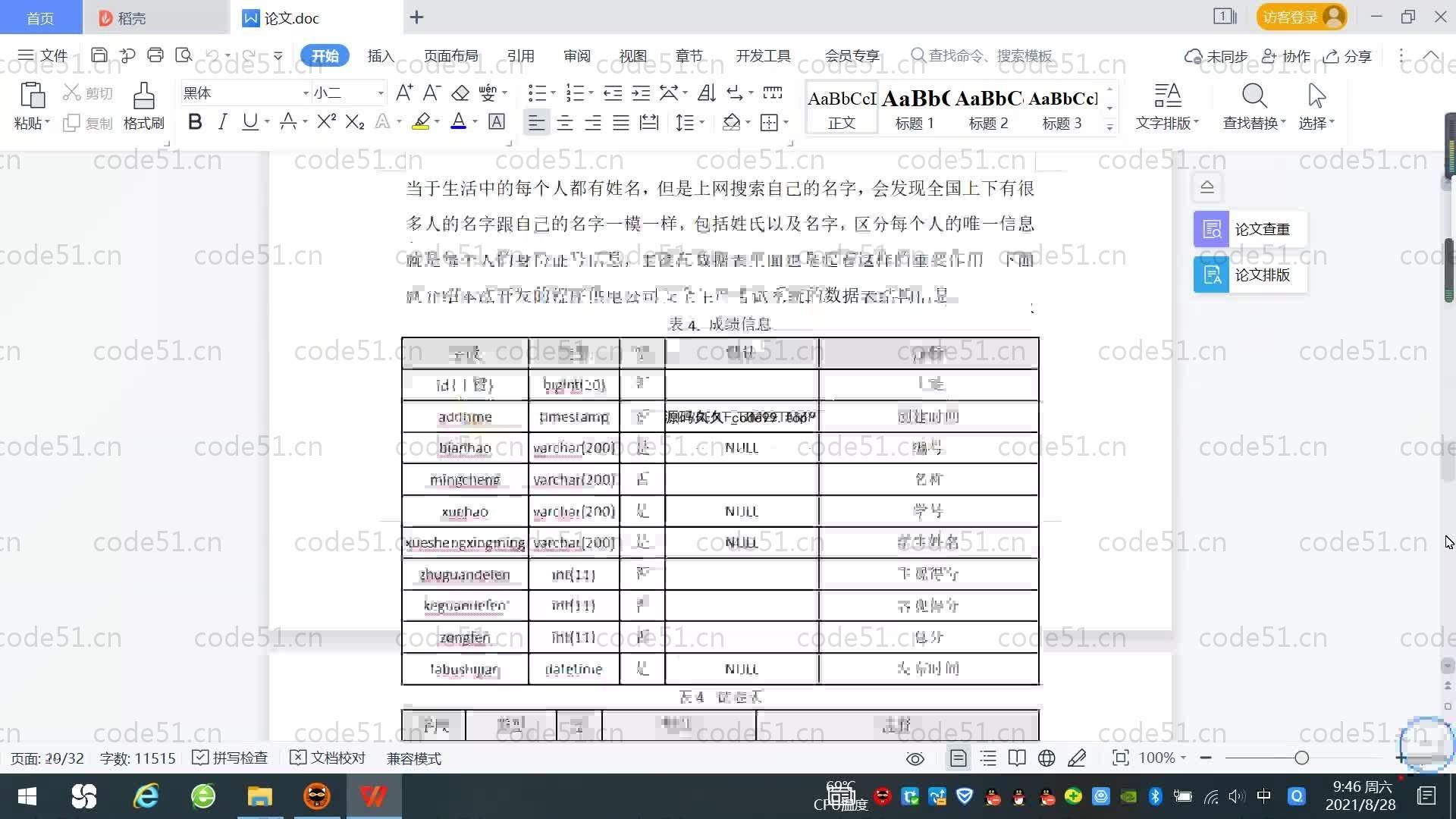Enter full screen mode icon
This screenshot has height=819, width=1456.
point(1120,758)
